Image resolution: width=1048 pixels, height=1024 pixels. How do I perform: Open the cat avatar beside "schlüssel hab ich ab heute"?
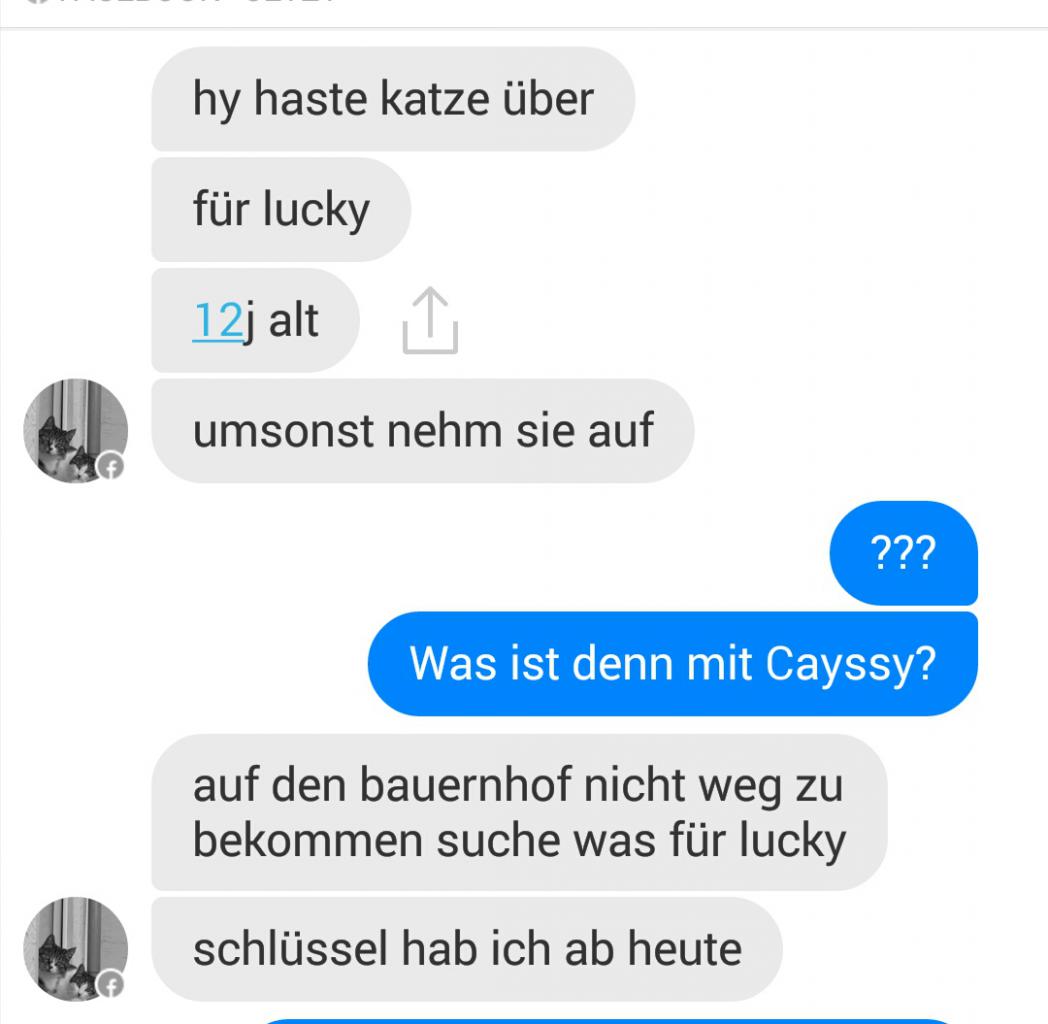(76, 949)
